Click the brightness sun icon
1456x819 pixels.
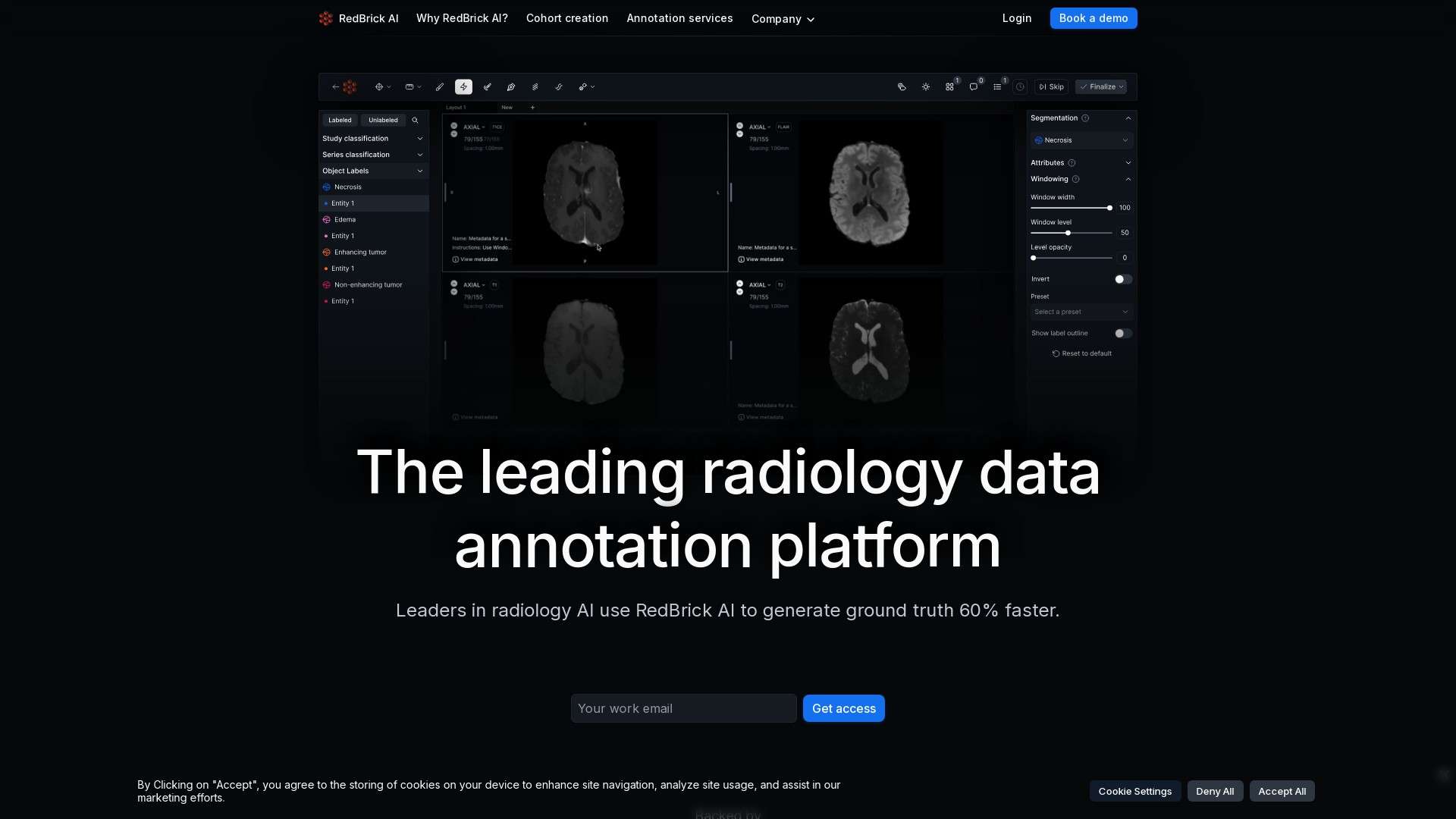(x=926, y=87)
